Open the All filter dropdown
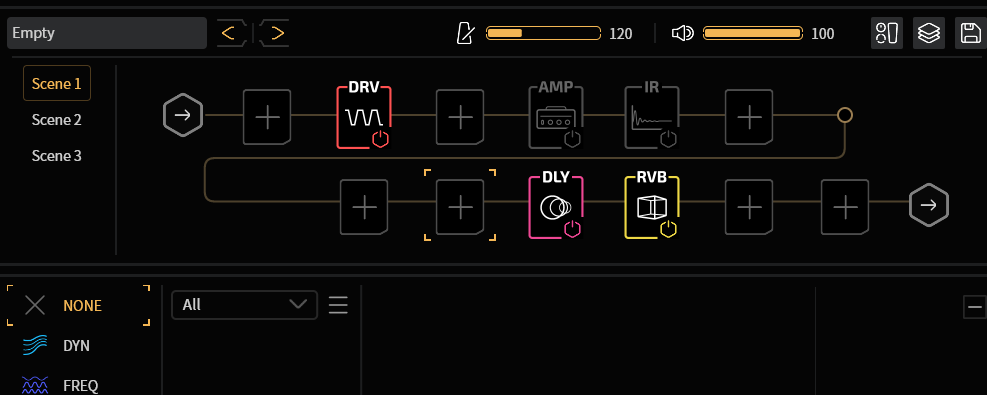Viewport: 987px width, 395px height. pyautogui.click(x=244, y=305)
